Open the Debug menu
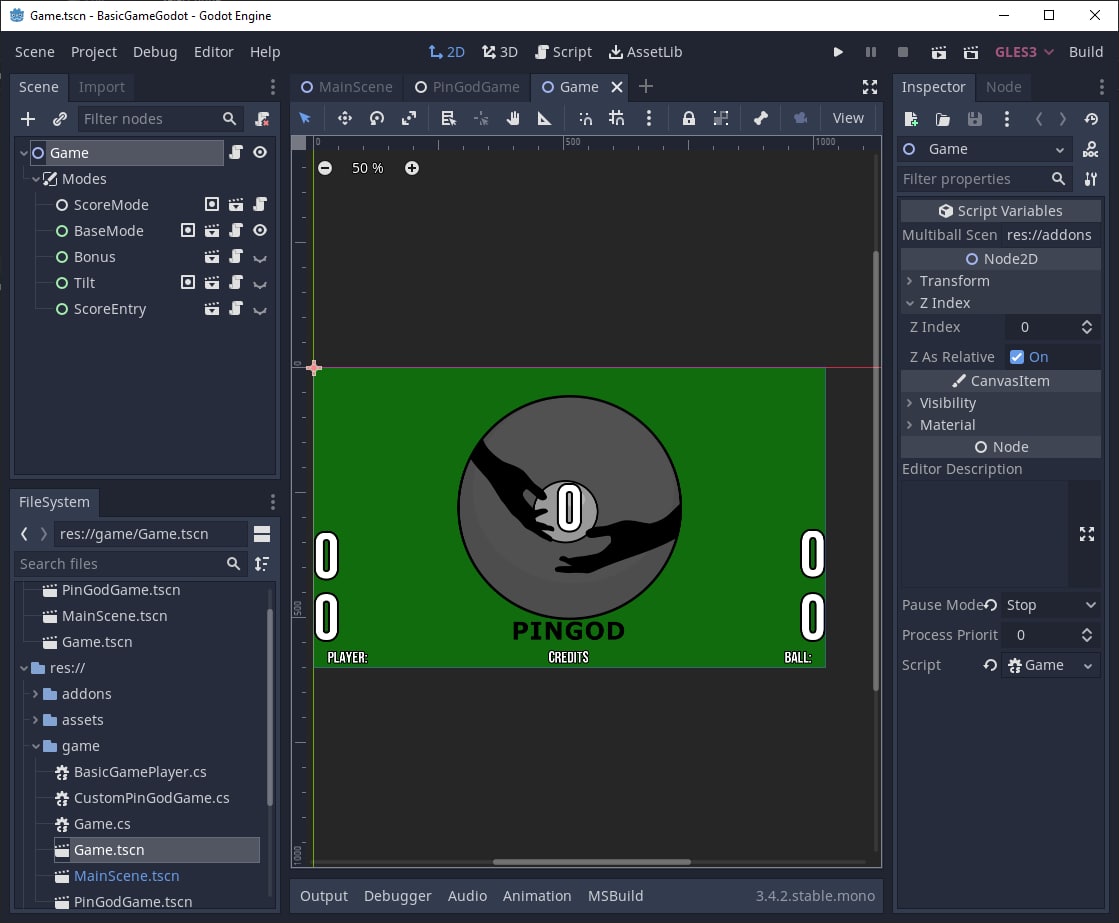Viewport: 1119px width, 923px height. pos(155,52)
